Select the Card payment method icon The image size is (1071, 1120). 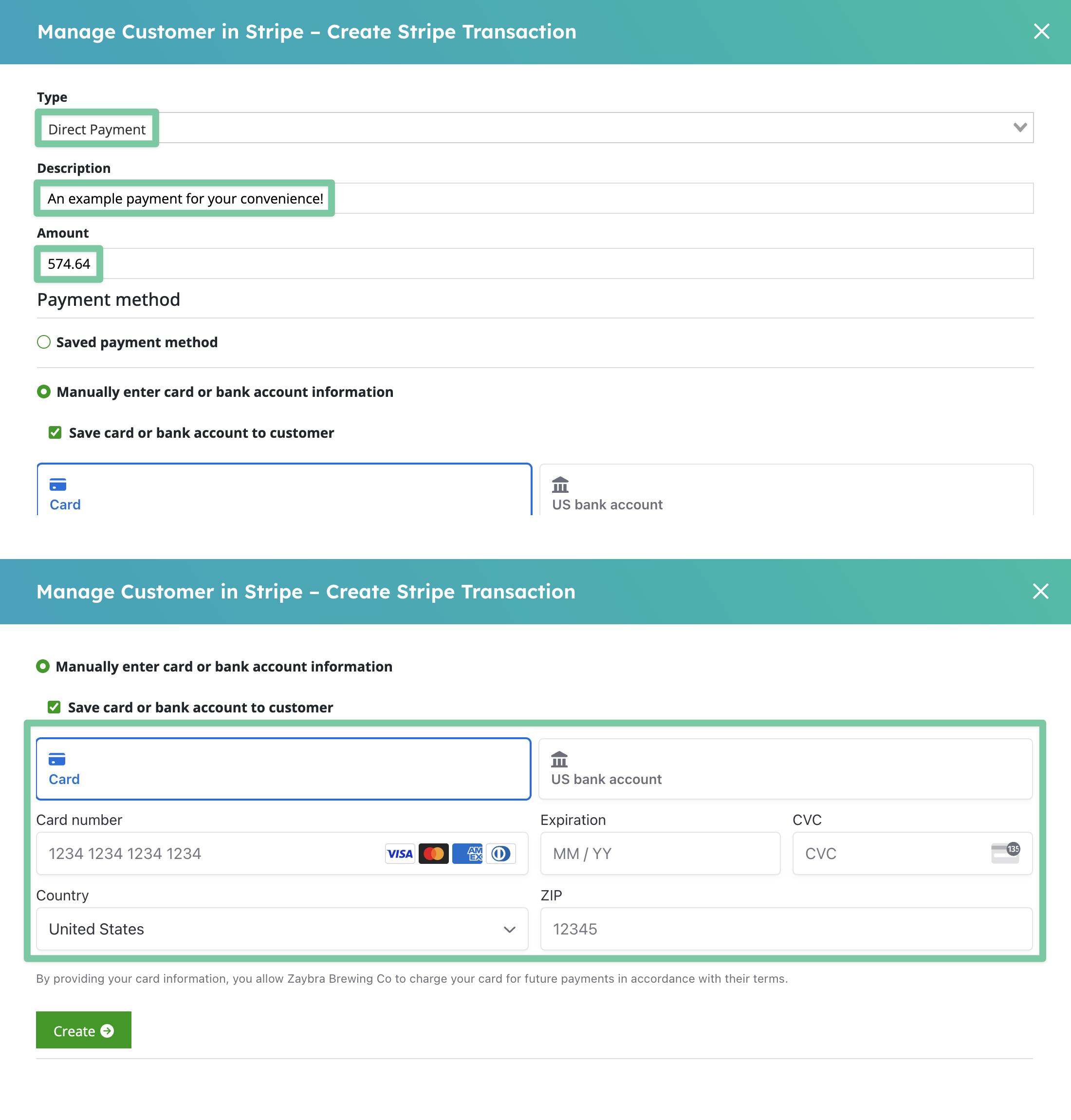point(59,485)
